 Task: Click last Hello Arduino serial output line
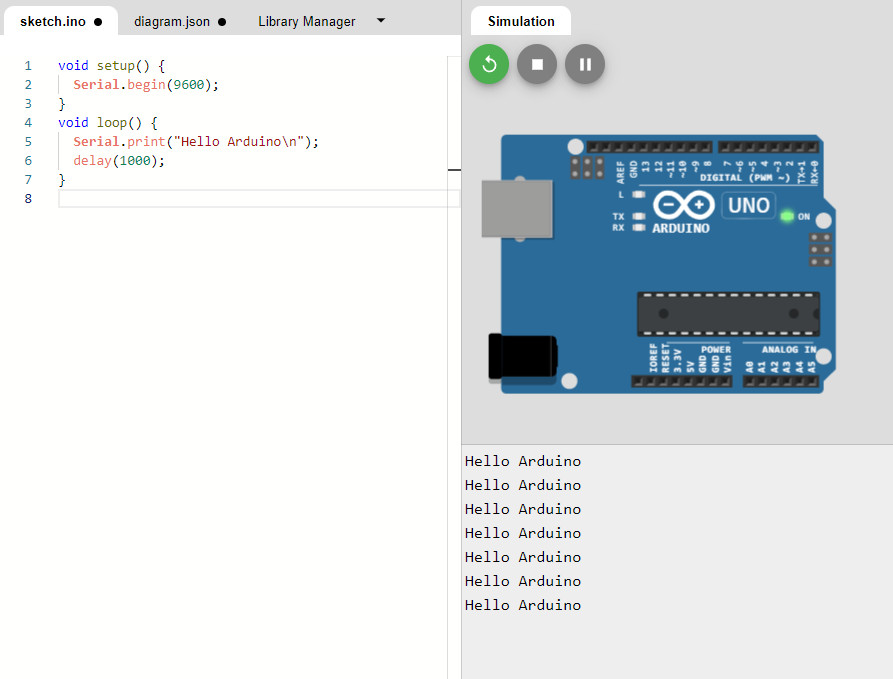click(x=523, y=606)
